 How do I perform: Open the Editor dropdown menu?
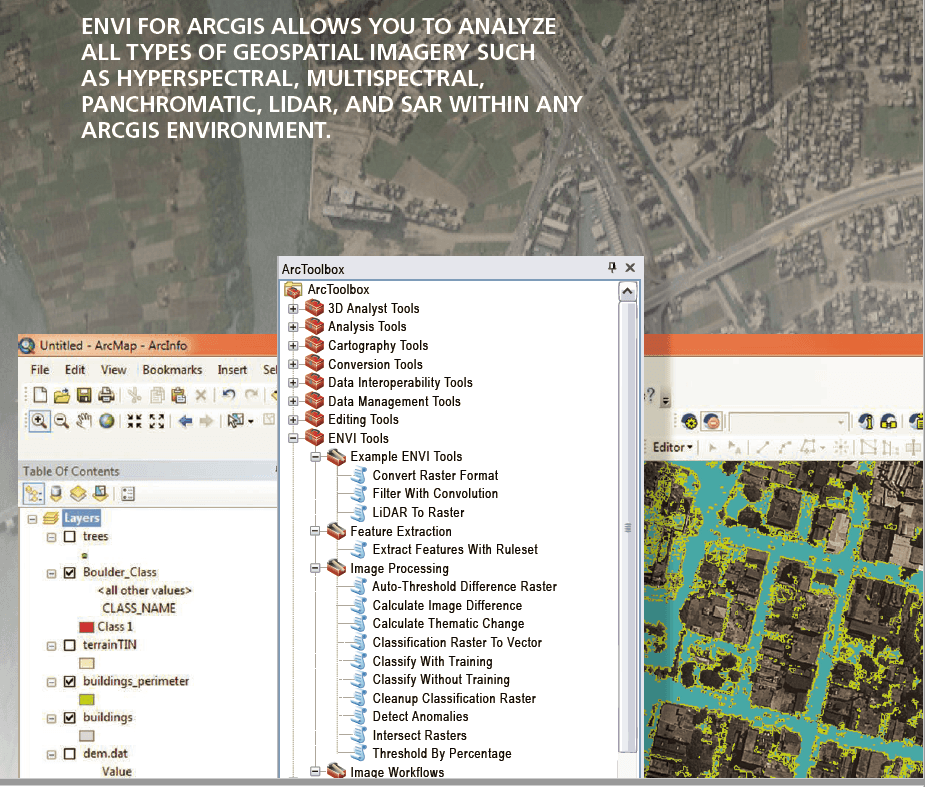point(673,448)
